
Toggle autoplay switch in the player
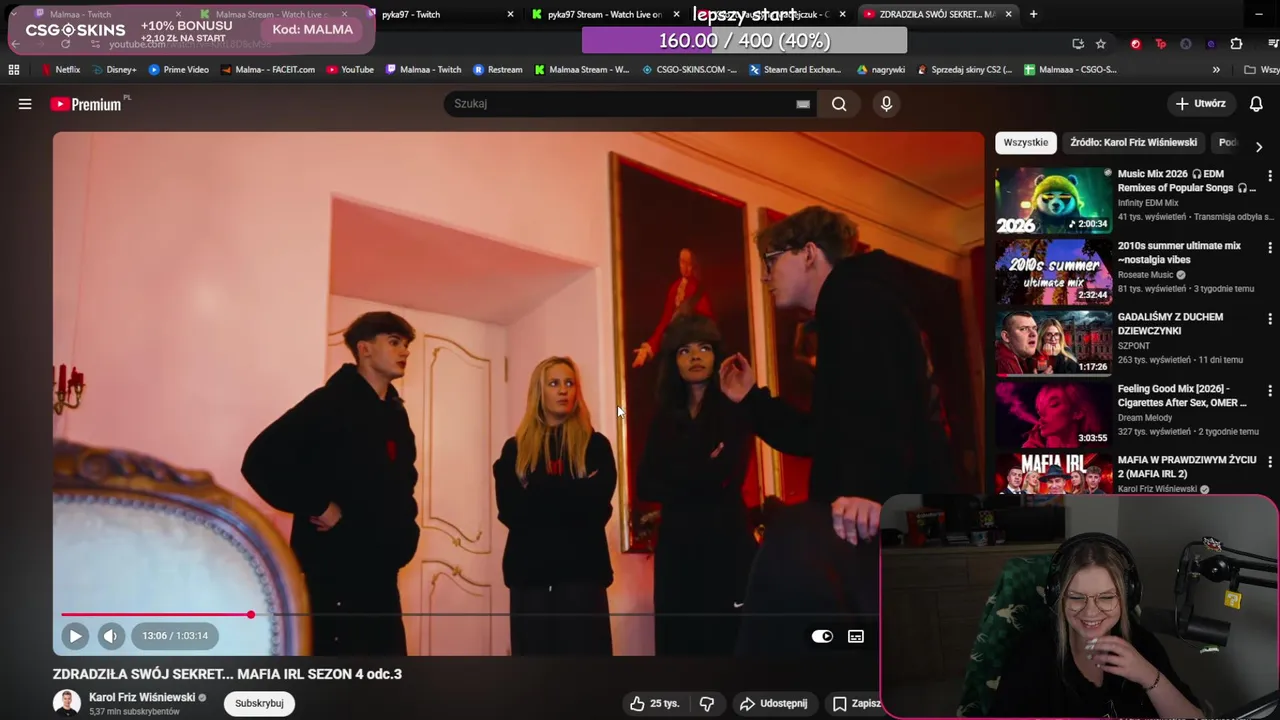[822, 636]
